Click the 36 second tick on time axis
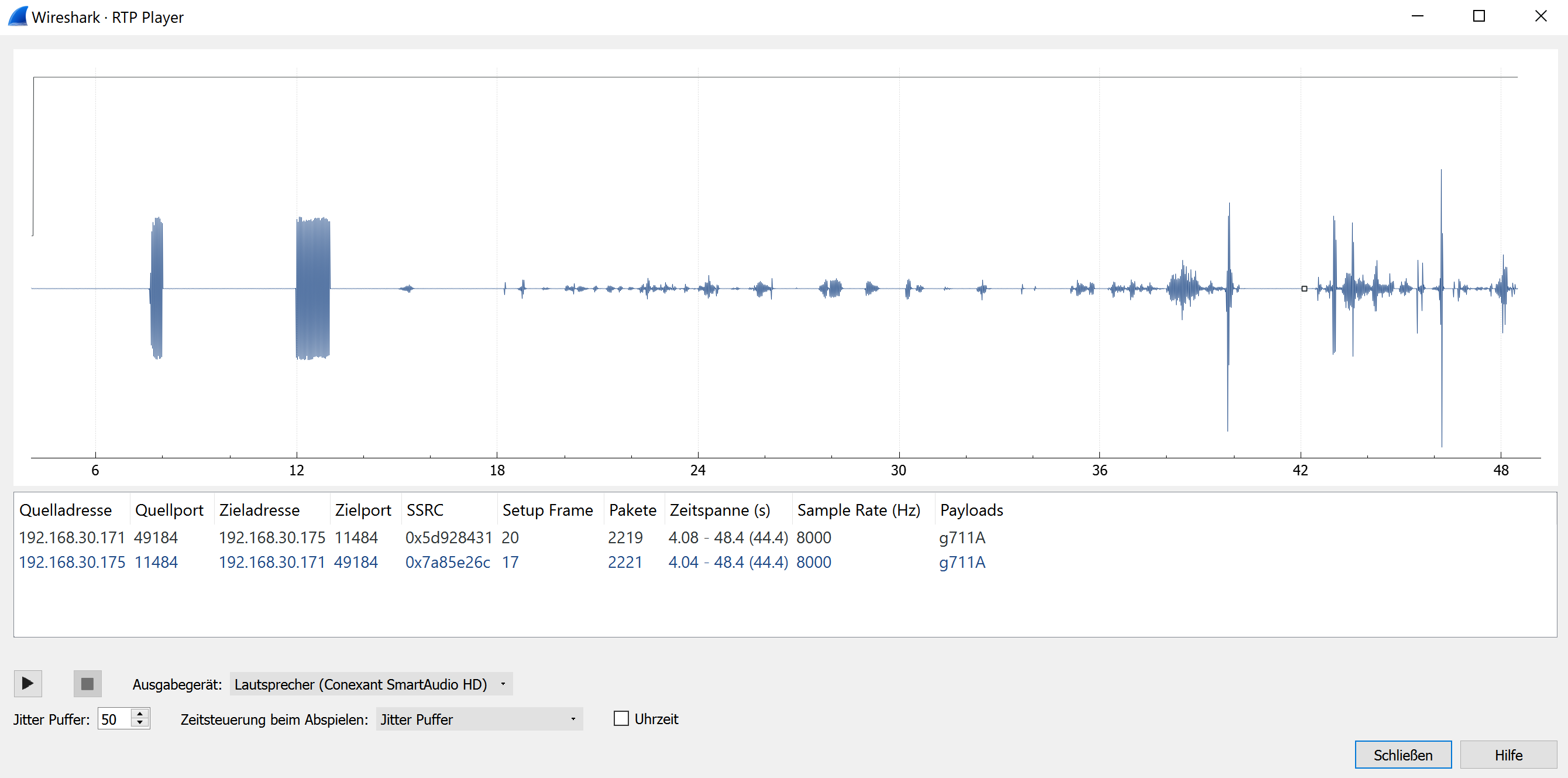Image resolution: width=1568 pixels, height=778 pixels. pos(1099,469)
